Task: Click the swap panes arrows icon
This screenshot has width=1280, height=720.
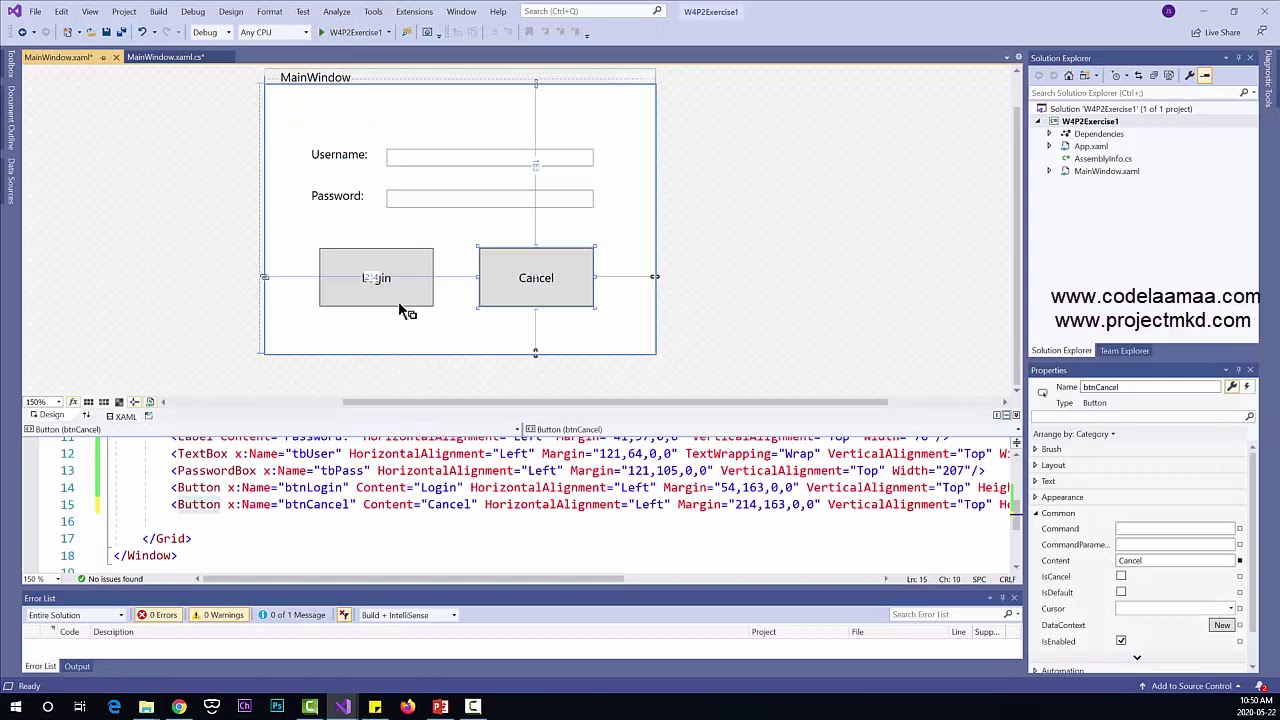Action: (x=86, y=416)
